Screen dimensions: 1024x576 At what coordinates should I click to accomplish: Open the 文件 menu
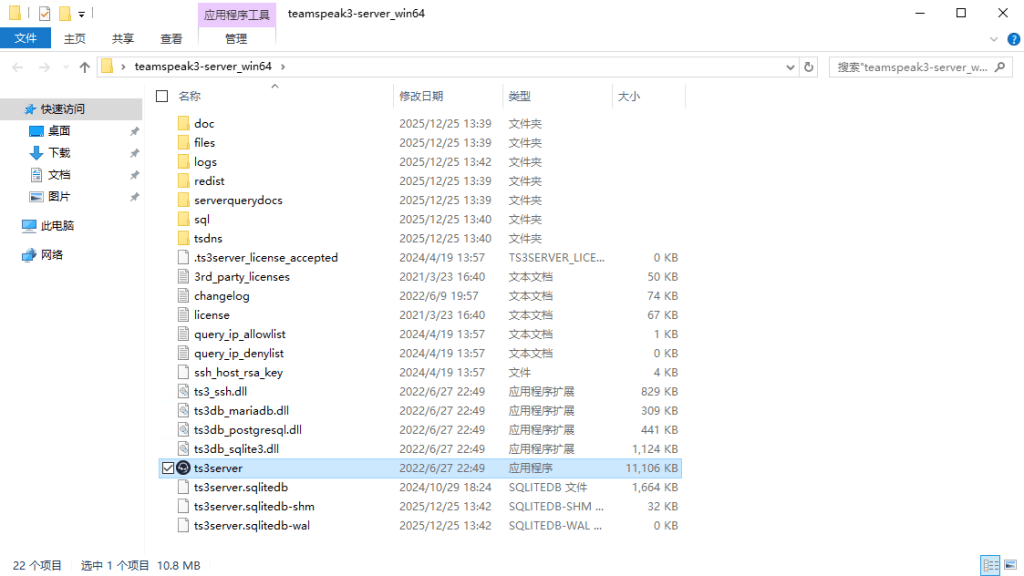click(x=25, y=38)
